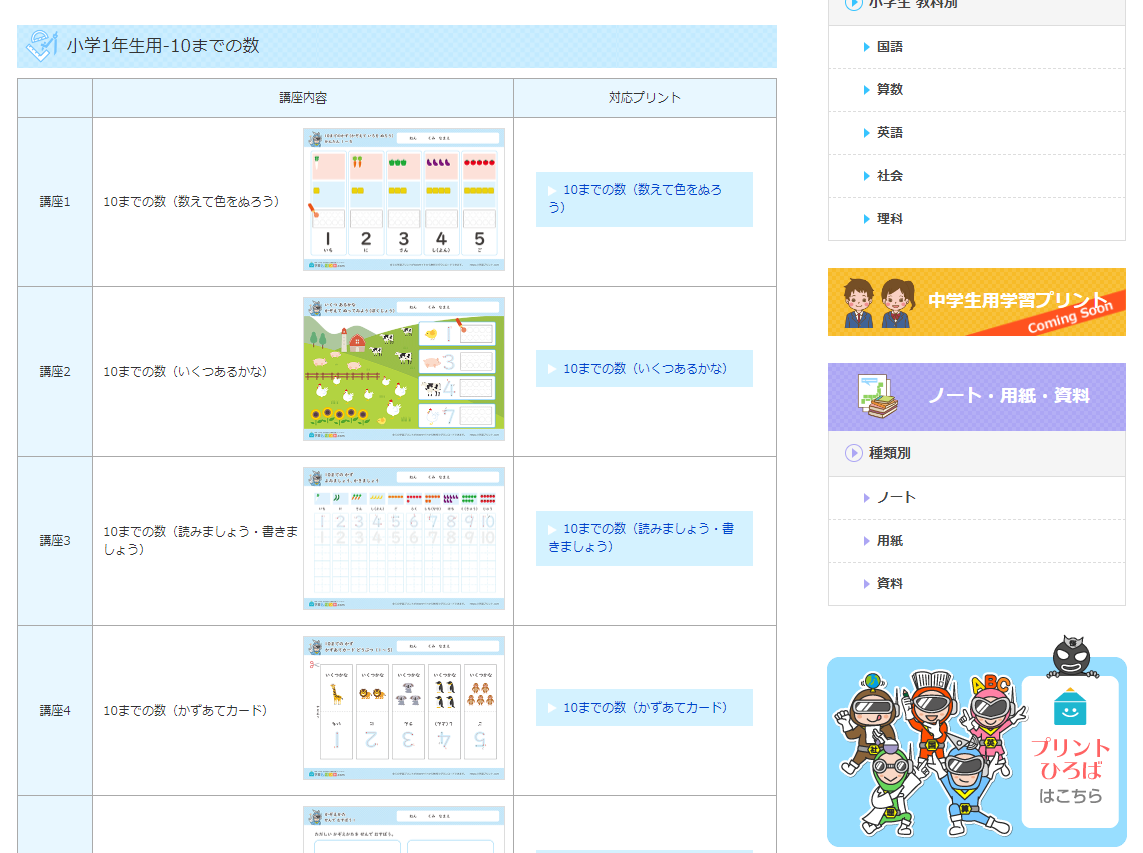Expand the 種類別 section header

pos(889,453)
